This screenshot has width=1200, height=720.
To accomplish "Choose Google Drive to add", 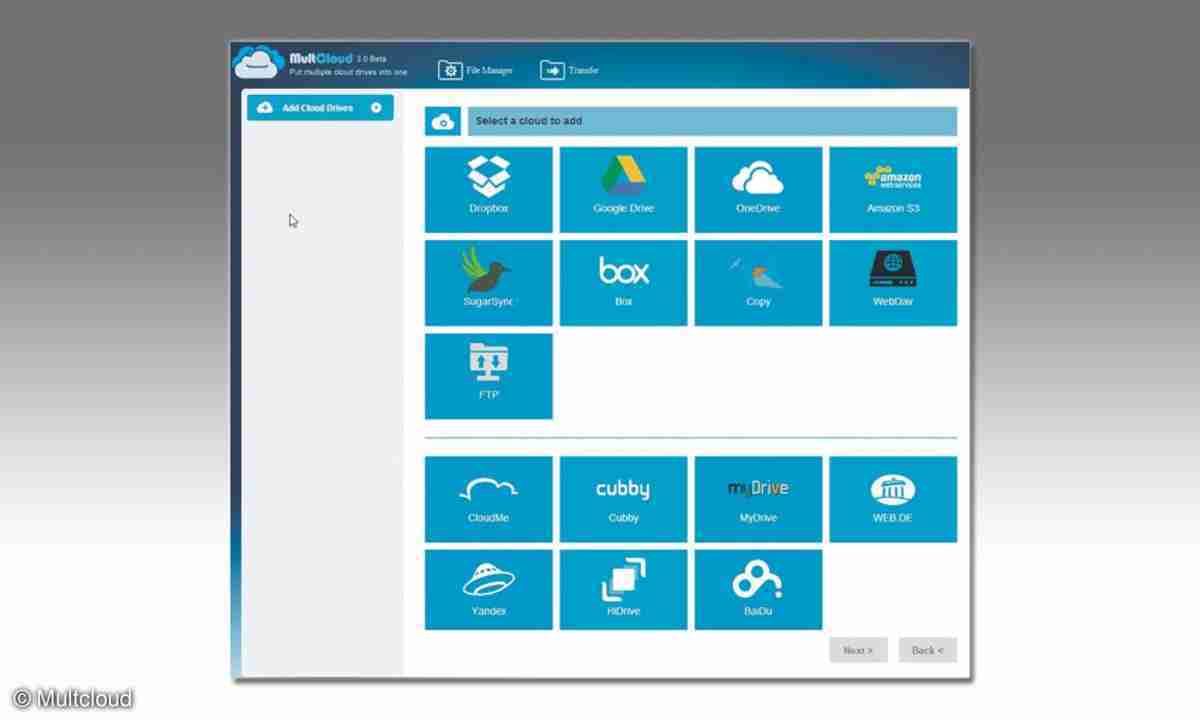I will [623, 190].
